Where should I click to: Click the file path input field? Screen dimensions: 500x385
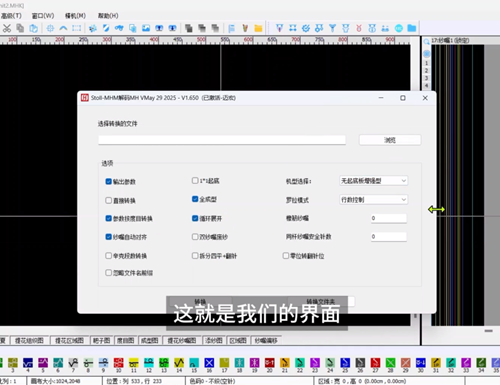click(x=222, y=140)
